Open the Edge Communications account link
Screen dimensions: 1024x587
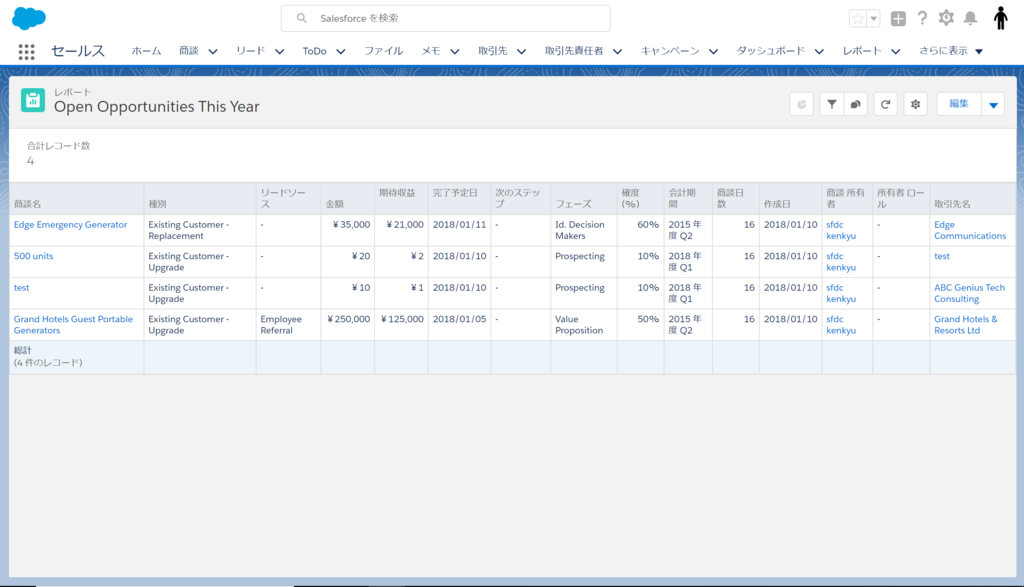[970, 230]
